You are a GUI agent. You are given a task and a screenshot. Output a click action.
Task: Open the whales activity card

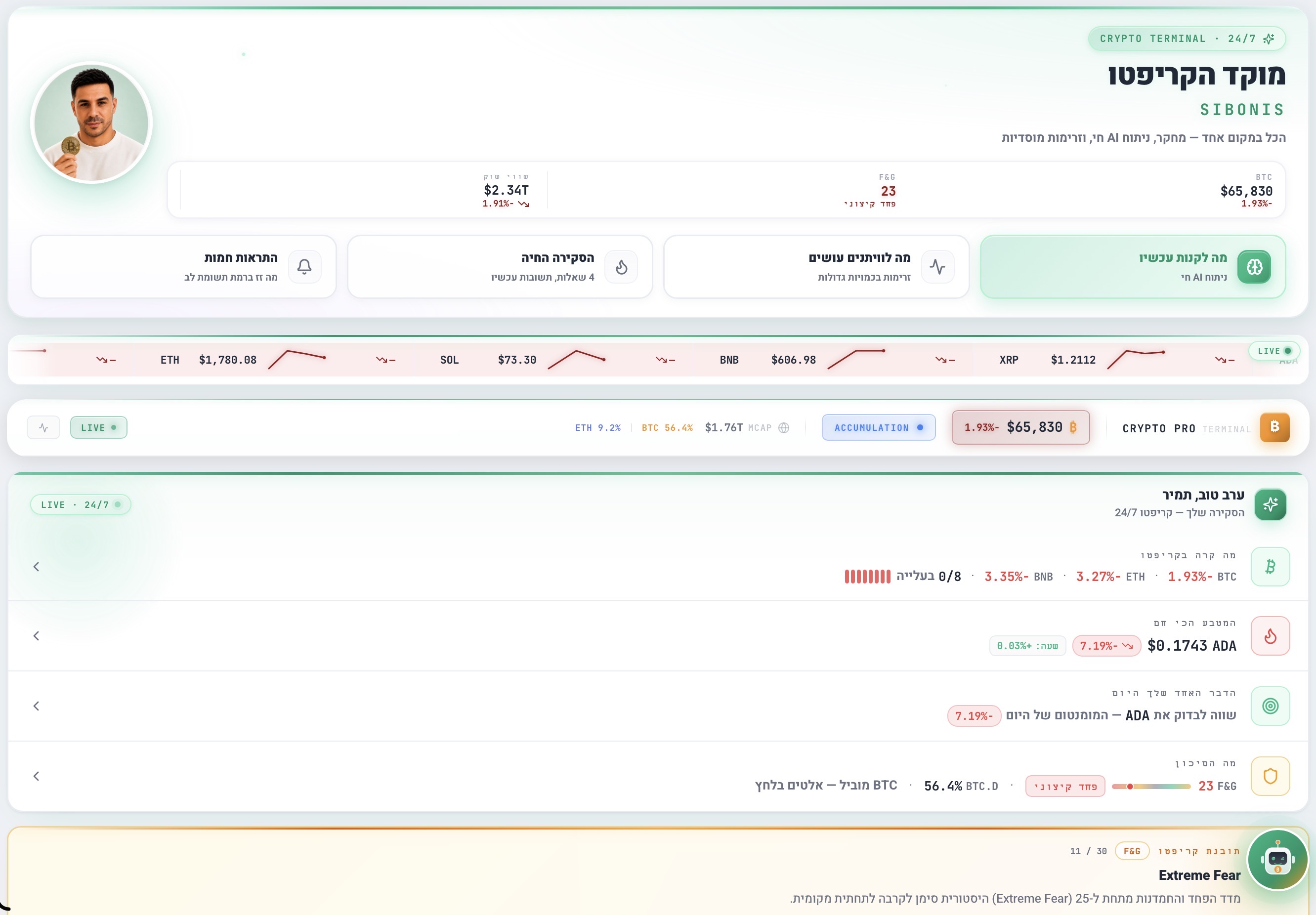[x=816, y=266]
